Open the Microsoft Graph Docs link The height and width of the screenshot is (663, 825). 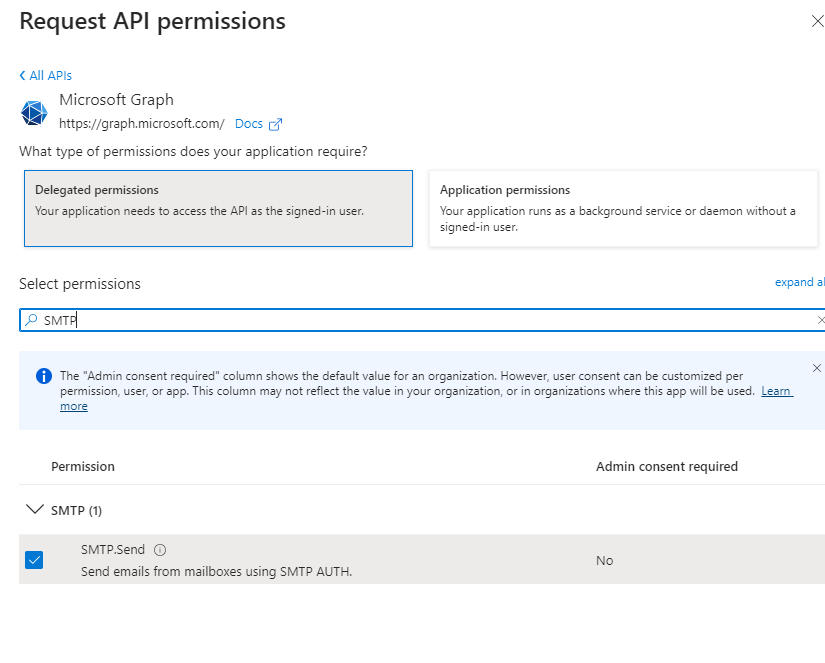click(248, 124)
